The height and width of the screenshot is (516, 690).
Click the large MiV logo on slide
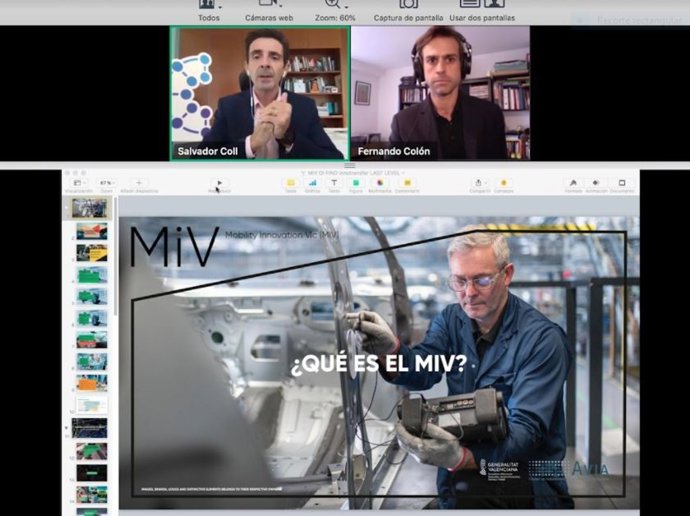click(x=175, y=246)
